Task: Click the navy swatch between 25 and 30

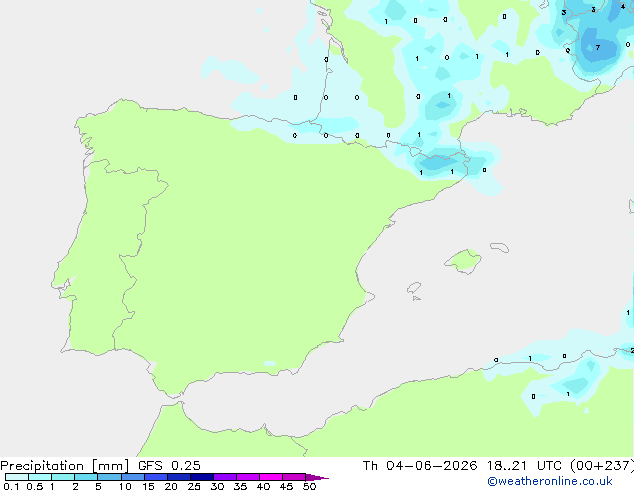Action: pos(202,477)
